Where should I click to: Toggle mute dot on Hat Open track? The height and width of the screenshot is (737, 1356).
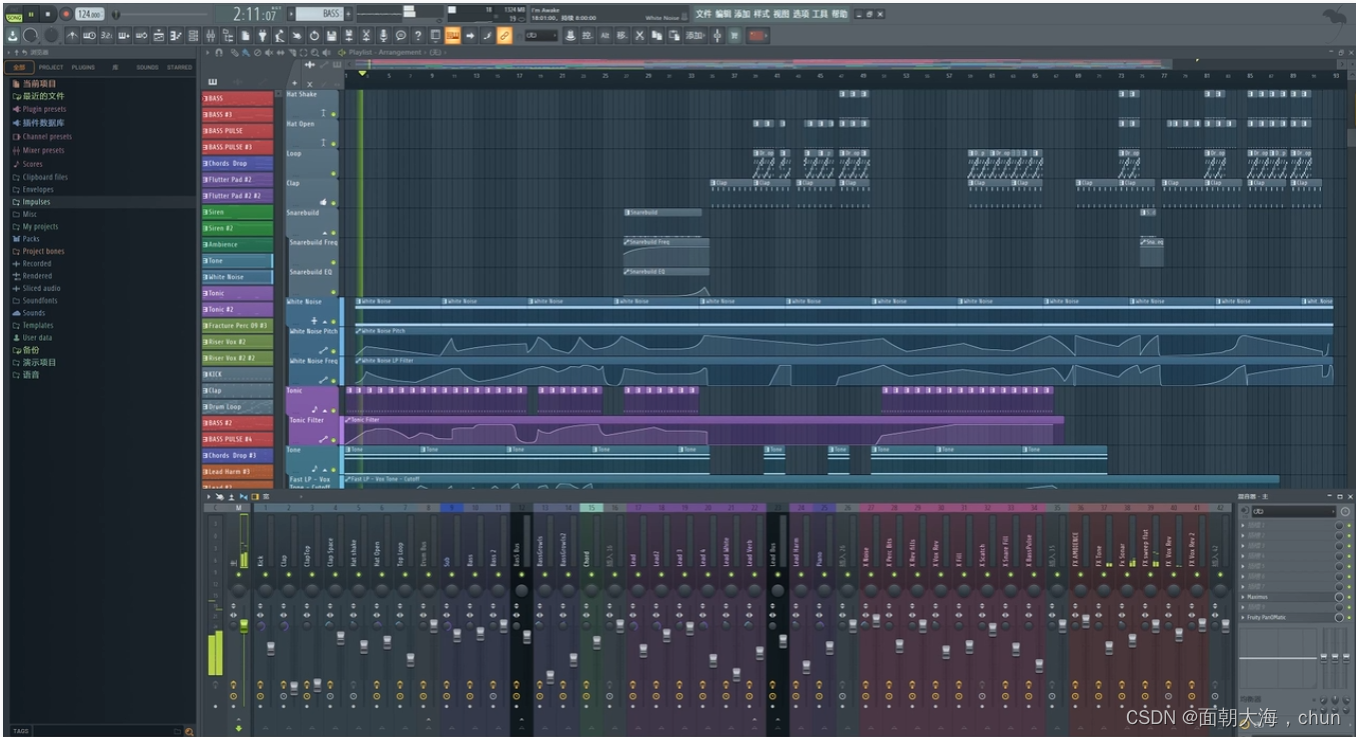[334, 145]
